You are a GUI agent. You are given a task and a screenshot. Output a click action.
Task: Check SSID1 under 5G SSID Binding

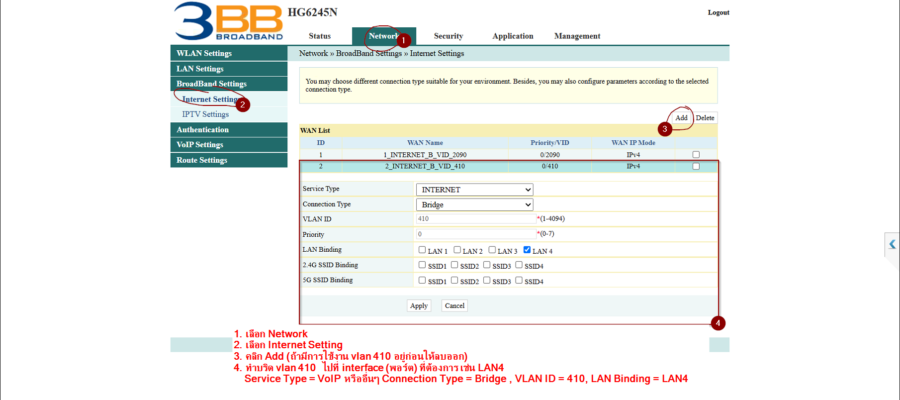[422, 281]
